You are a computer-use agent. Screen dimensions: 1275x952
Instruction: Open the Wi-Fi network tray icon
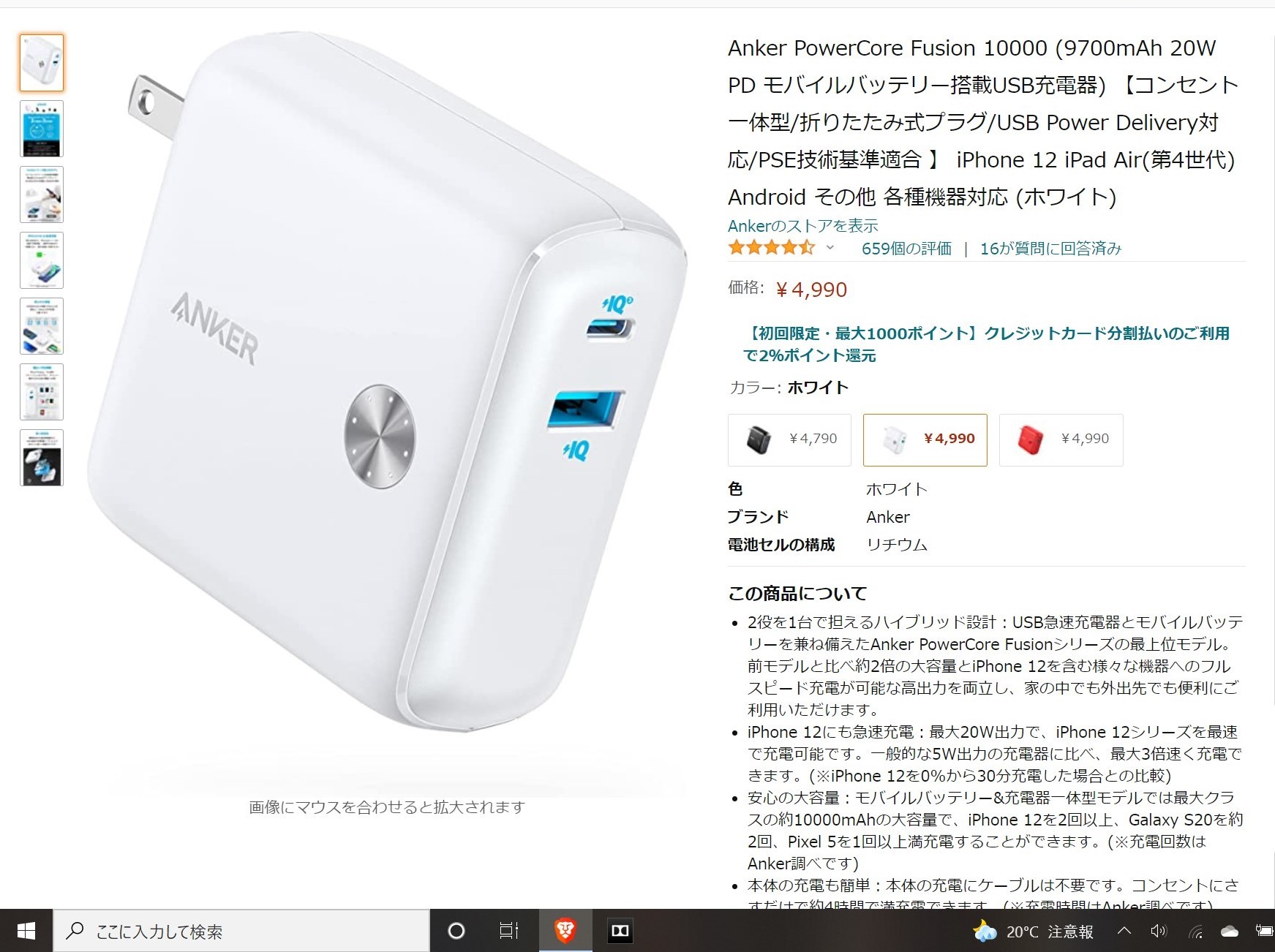tap(1195, 932)
